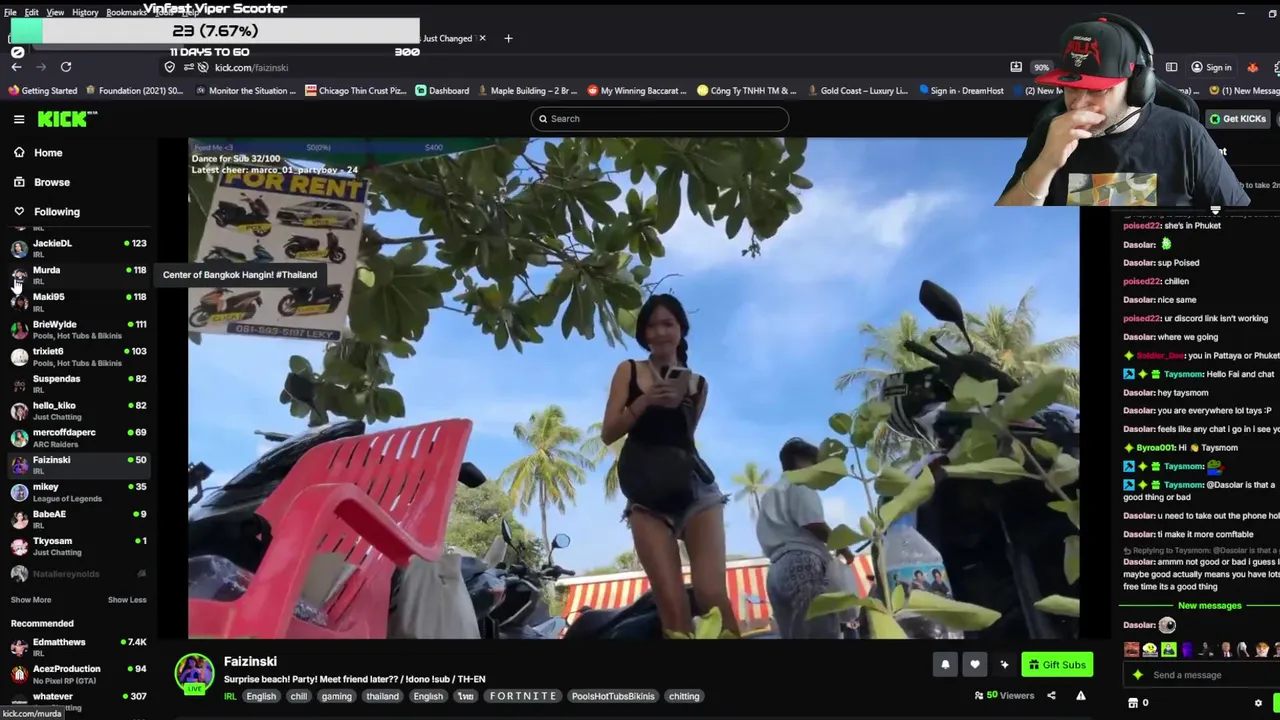Image resolution: width=1280 pixels, height=720 pixels.
Task: Click the FORTNITE tag
Action: point(523,697)
